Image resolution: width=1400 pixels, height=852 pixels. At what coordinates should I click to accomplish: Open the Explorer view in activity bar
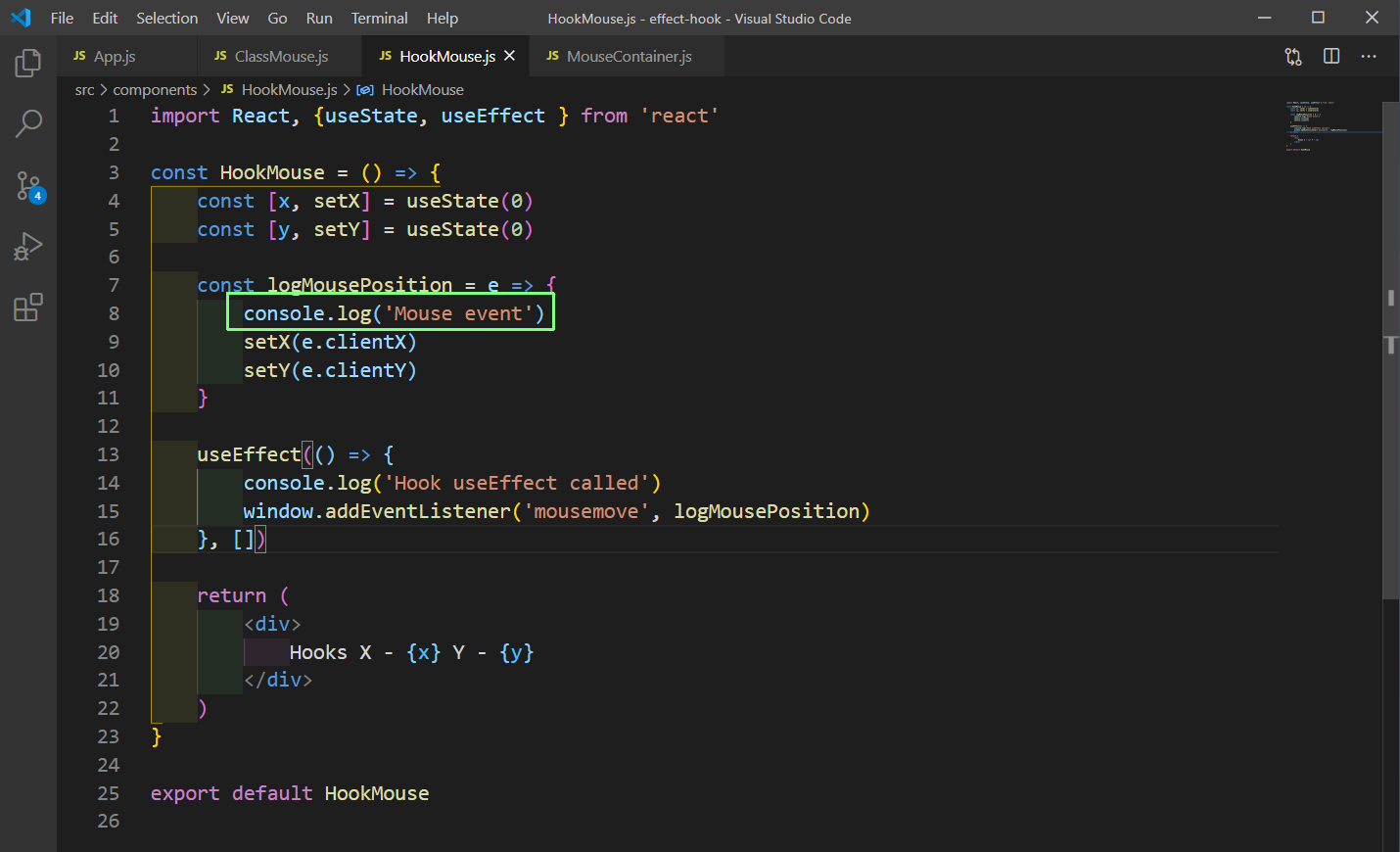coord(28,64)
